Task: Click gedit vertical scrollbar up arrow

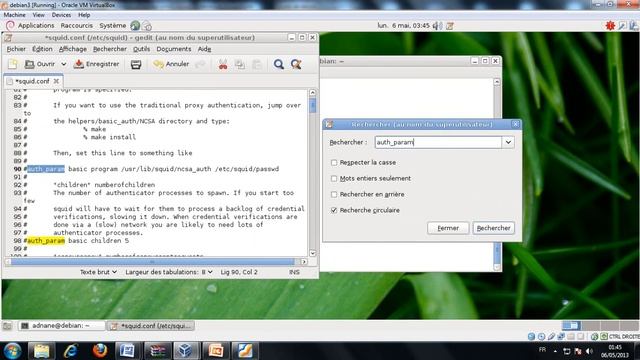Action: (313, 93)
